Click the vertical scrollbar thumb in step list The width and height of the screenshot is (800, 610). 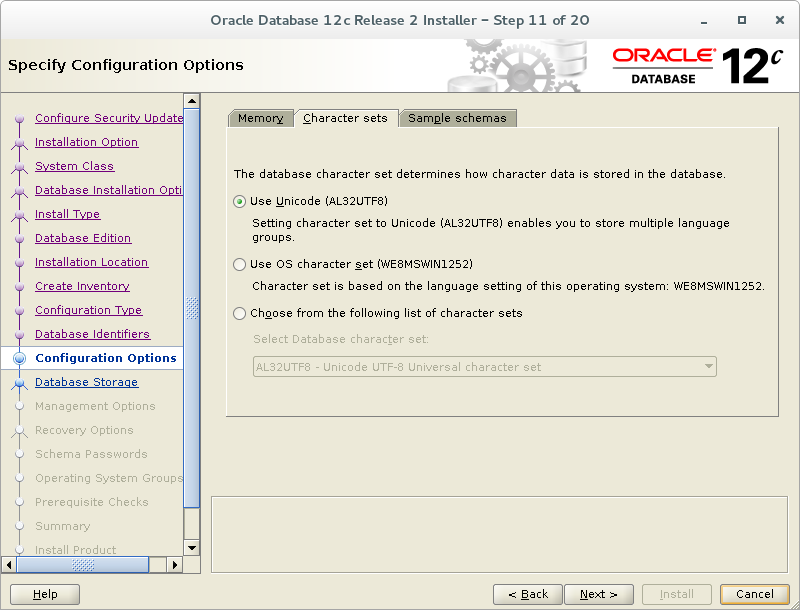(192, 308)
